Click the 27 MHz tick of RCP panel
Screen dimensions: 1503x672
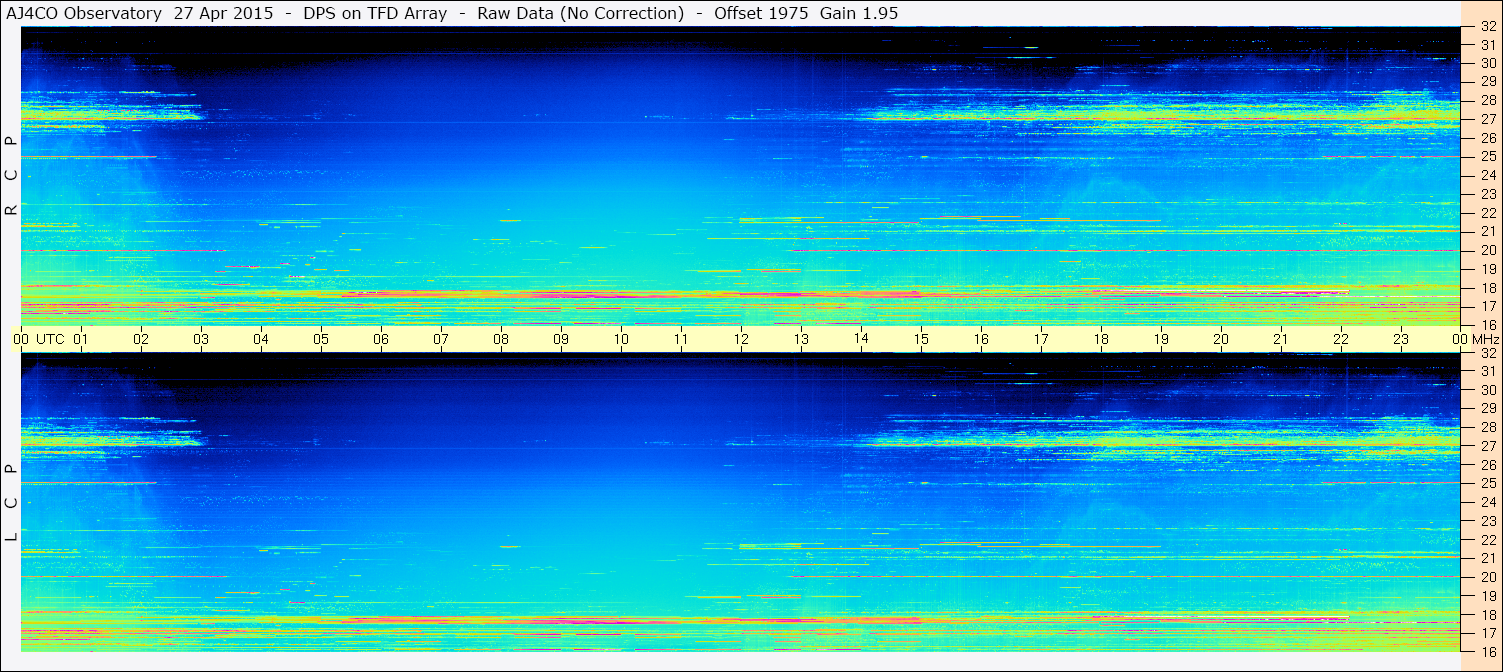(1487, 119)
